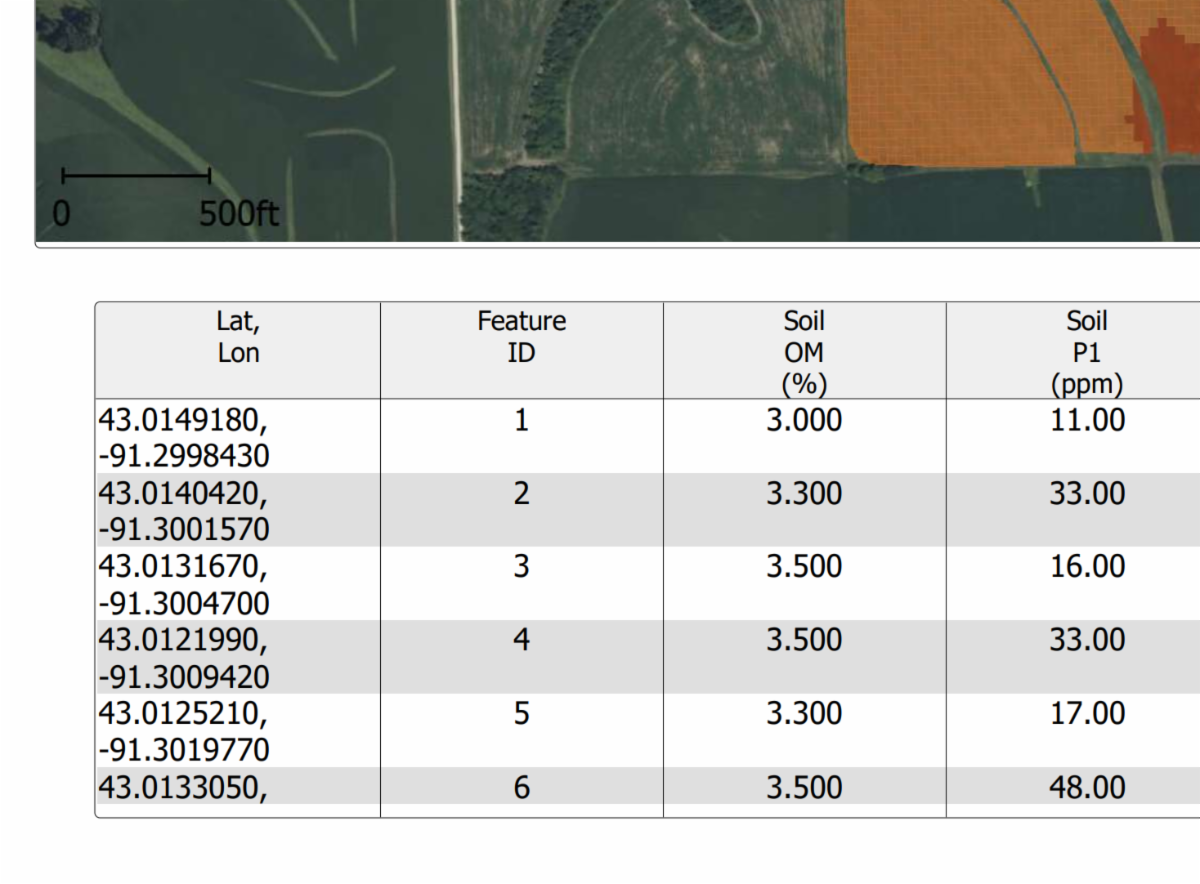This screenshot has width=1200, height=884.
Task: Select coordinates cell 43.0121990, -91.3009420
Action: (x=184, y=658)
